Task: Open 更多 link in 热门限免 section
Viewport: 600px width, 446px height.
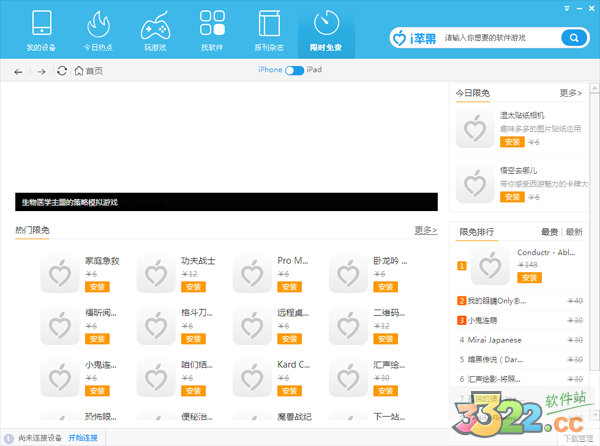Action: pyautogui.click(x=426, y=230)
